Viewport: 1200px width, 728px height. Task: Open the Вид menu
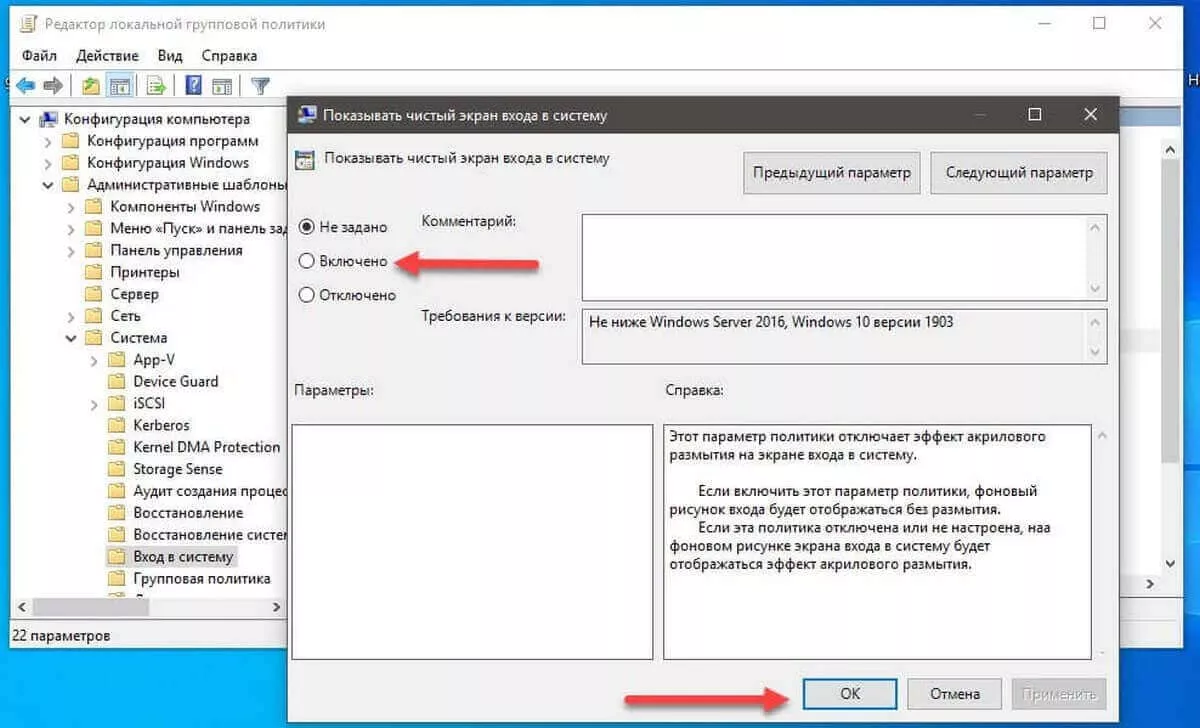click(x=170, y=56)
